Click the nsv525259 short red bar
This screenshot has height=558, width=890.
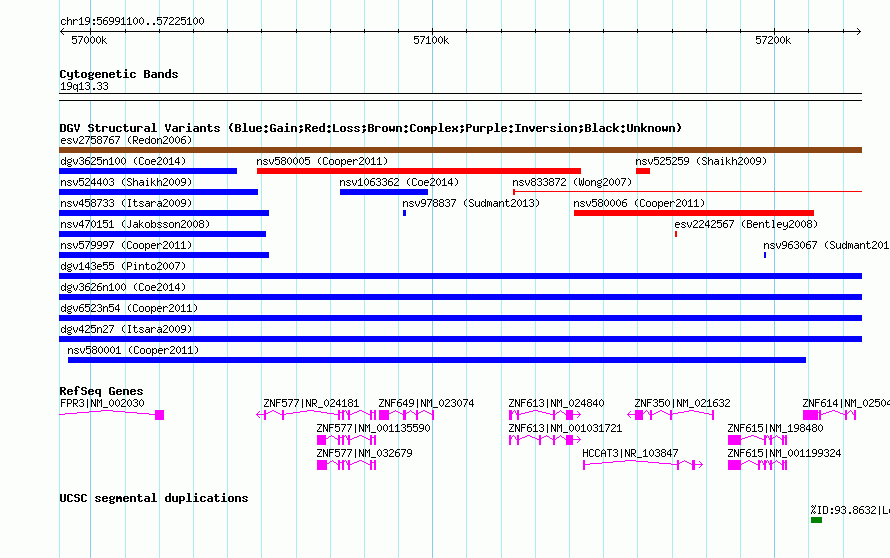click(x=643, y=171)
